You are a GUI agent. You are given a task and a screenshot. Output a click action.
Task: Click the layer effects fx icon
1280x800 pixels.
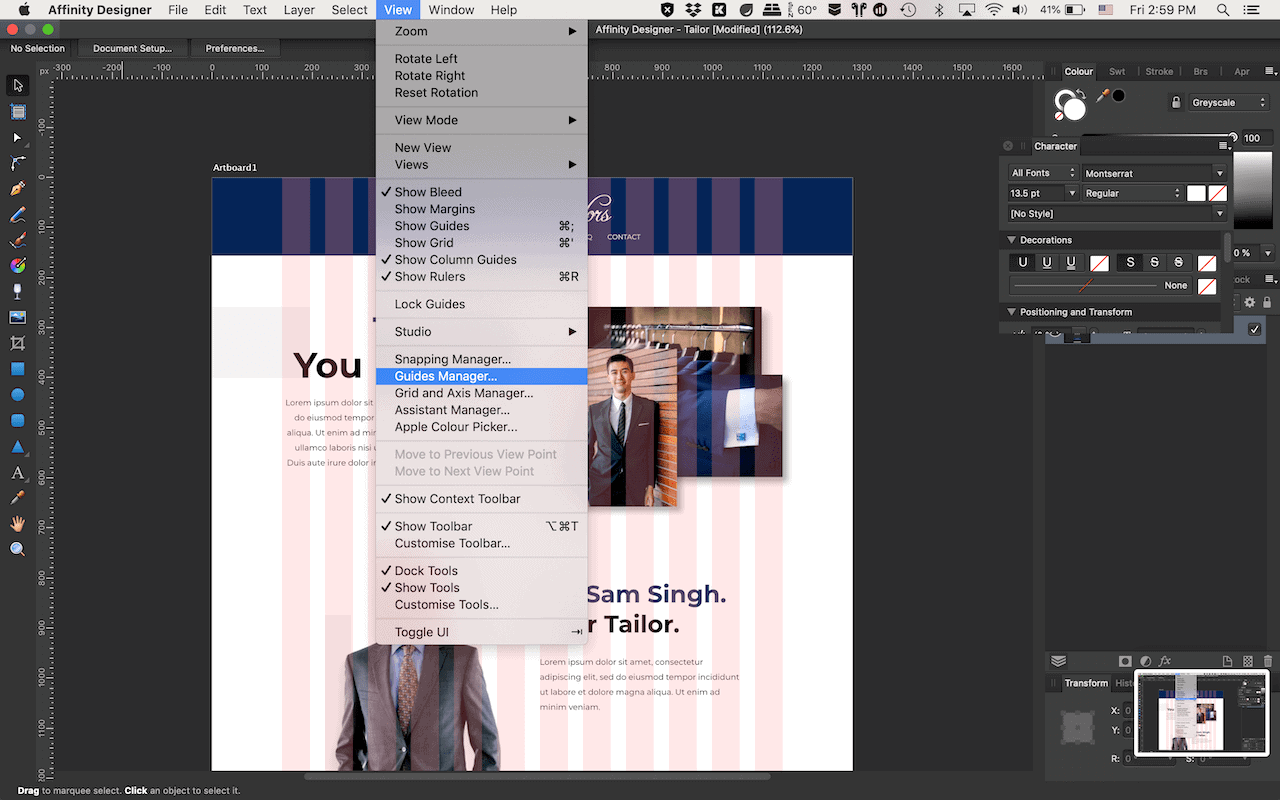point(1165,661)
